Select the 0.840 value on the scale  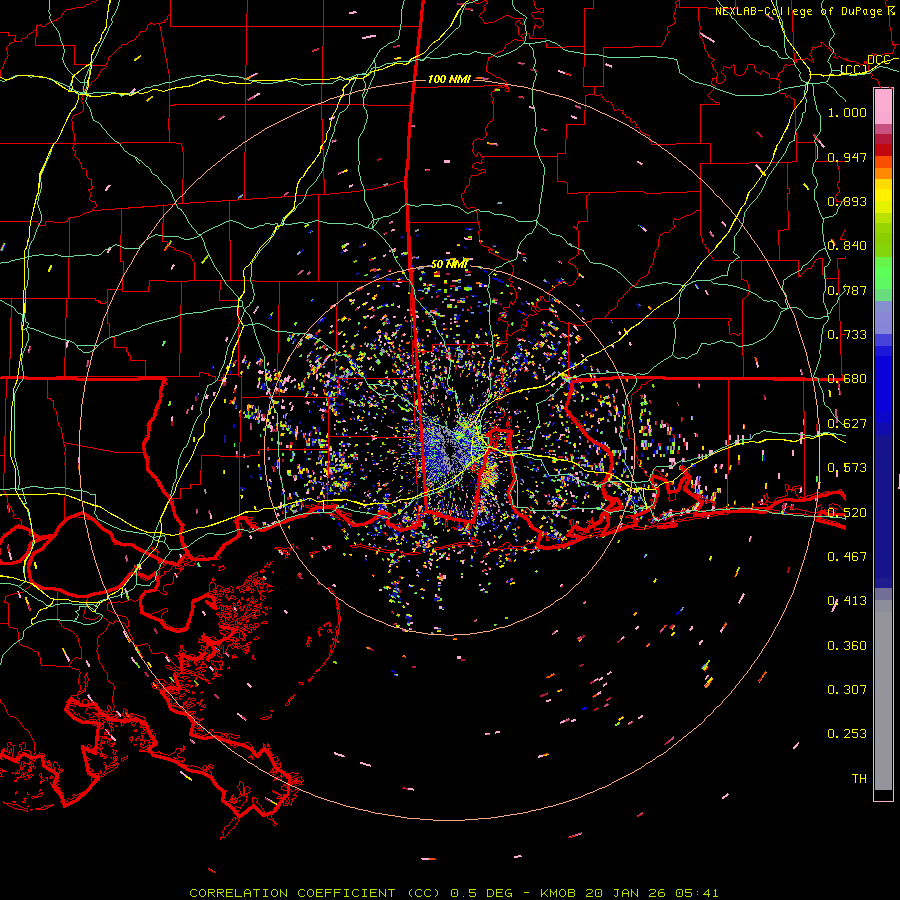pos(847,246)
